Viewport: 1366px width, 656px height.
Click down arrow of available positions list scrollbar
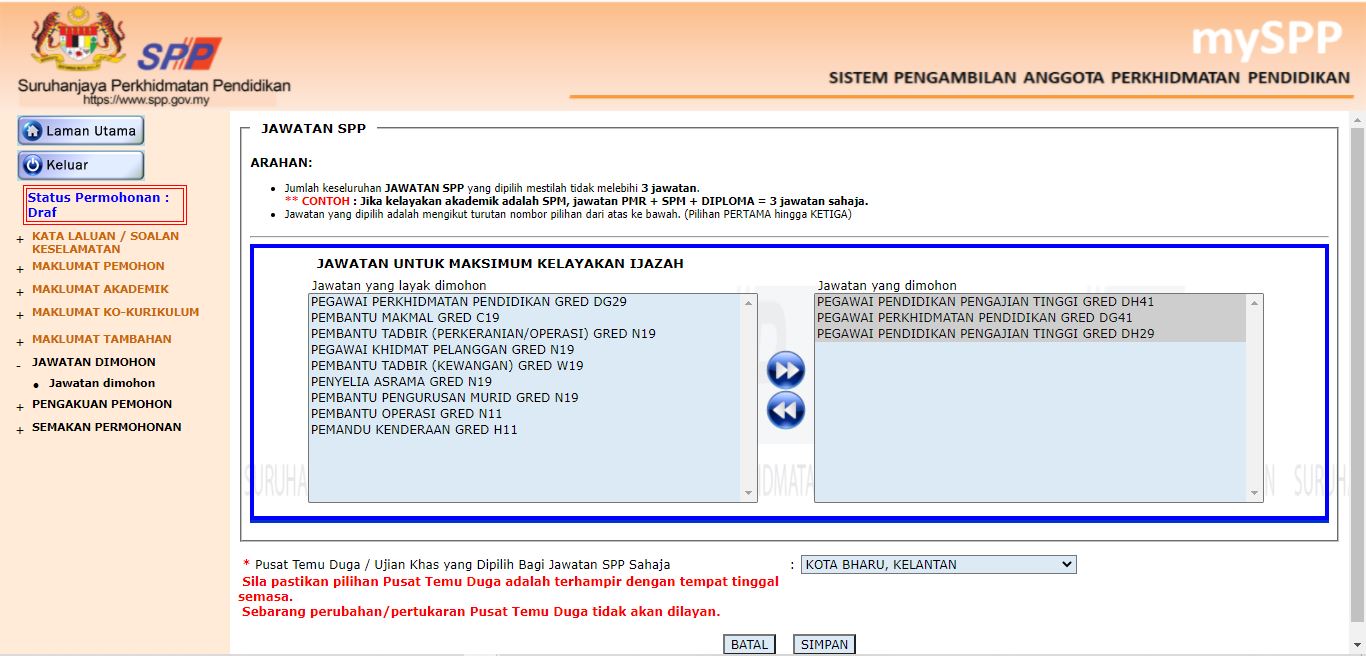click(x=749, y=493)
